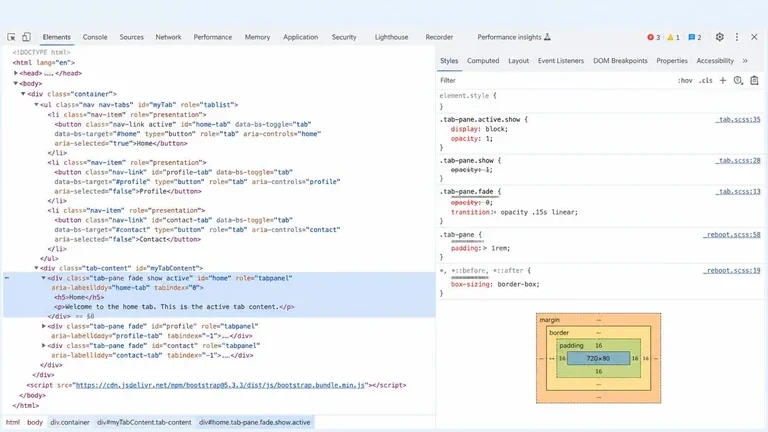Select the h5 Home element line
Screen dimensions: 768x432
click(x=79, y=297)
